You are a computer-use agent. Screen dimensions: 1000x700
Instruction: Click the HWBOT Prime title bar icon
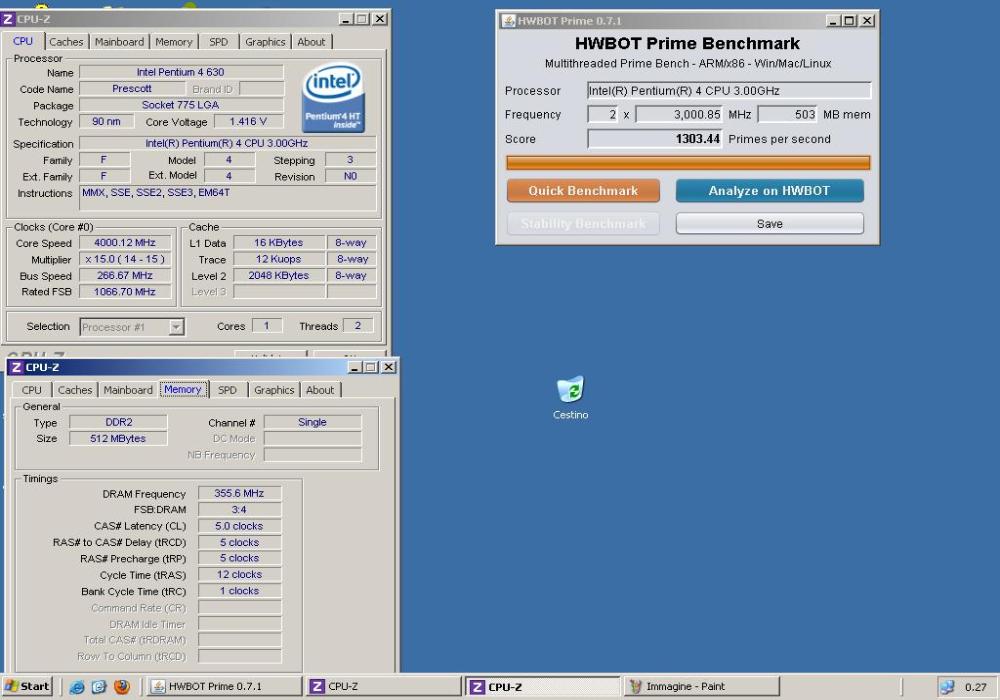(x=508, y=20)
